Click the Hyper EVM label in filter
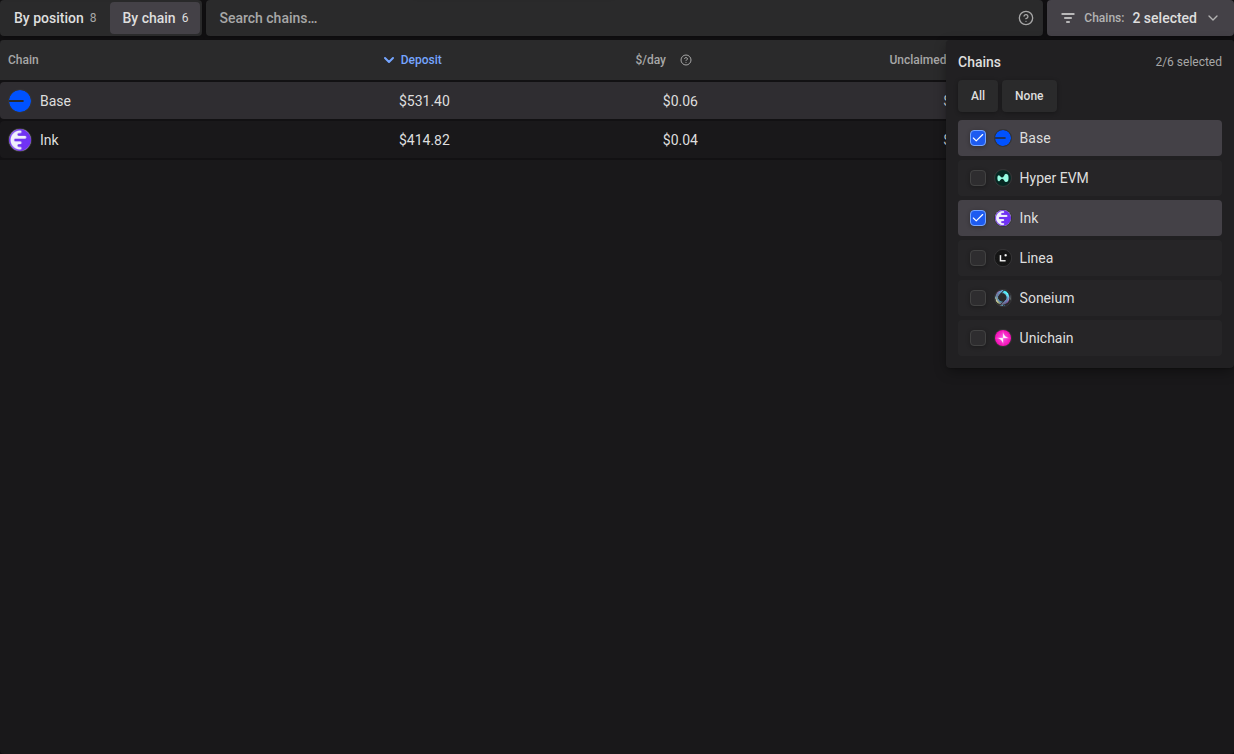1234x754 pixels. click(x=1054, y=178)
